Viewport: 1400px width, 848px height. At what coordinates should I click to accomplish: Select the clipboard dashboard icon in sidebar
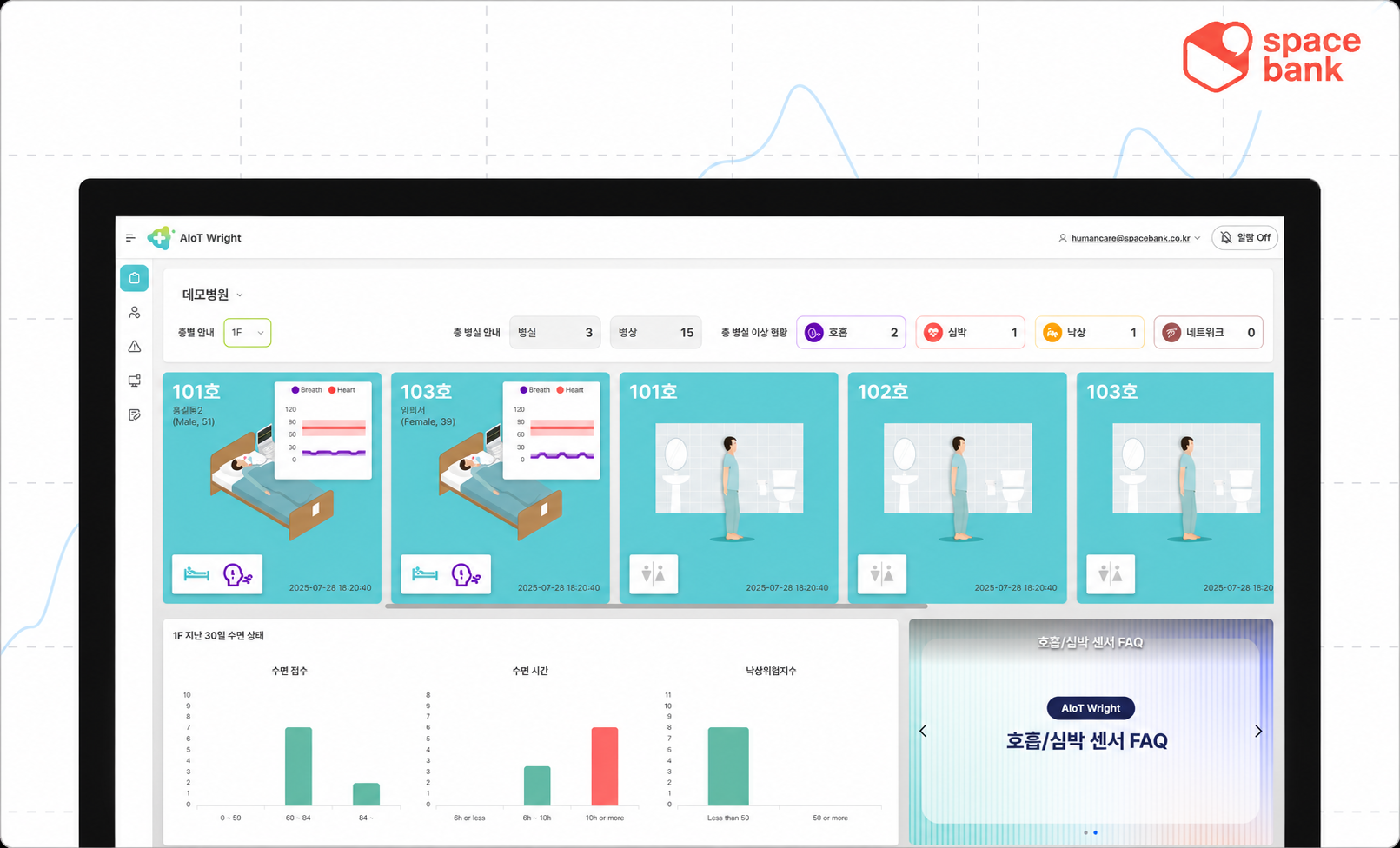coord(134,278)
